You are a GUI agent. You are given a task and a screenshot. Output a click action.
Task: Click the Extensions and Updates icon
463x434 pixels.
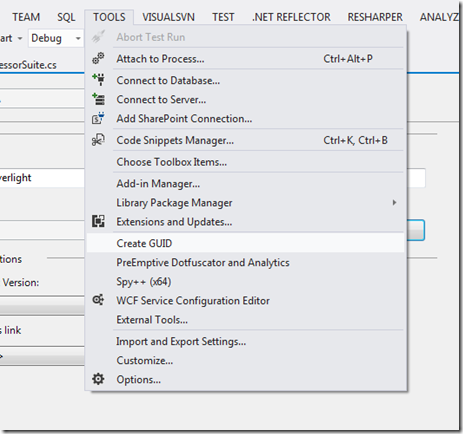coord(98,221)
